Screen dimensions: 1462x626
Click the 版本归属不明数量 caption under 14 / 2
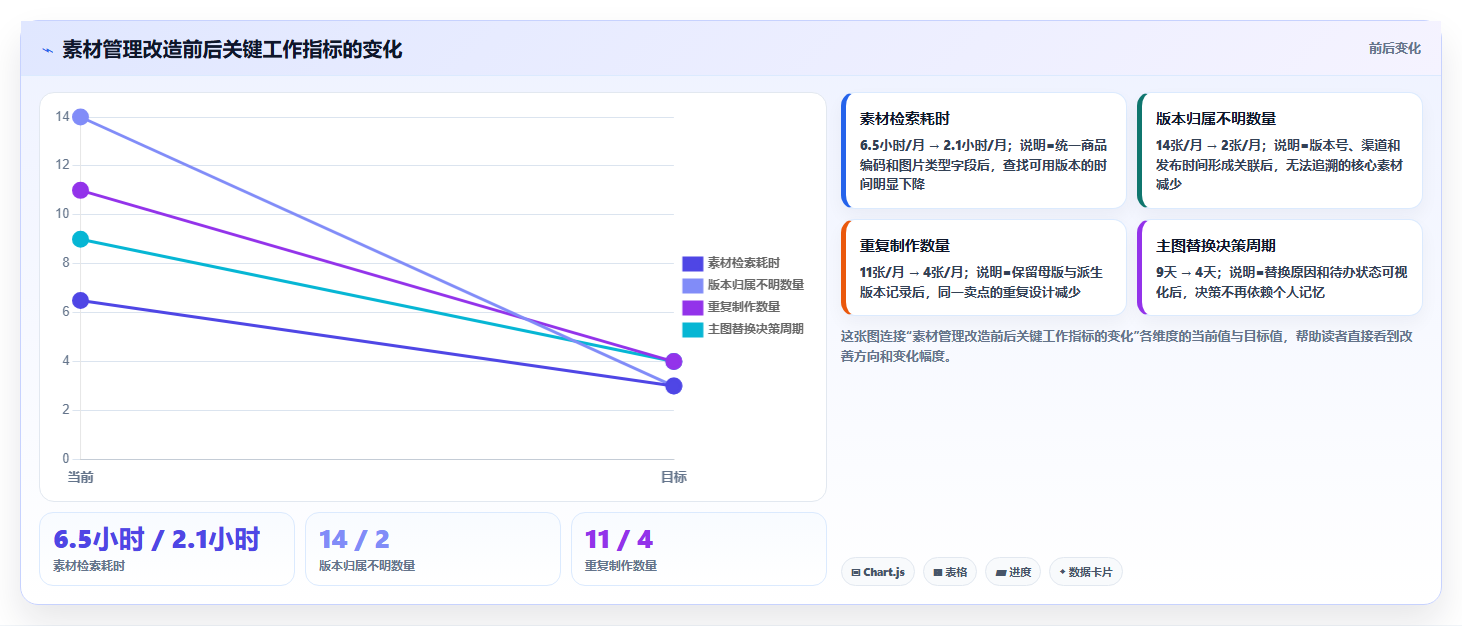[367, 566]
